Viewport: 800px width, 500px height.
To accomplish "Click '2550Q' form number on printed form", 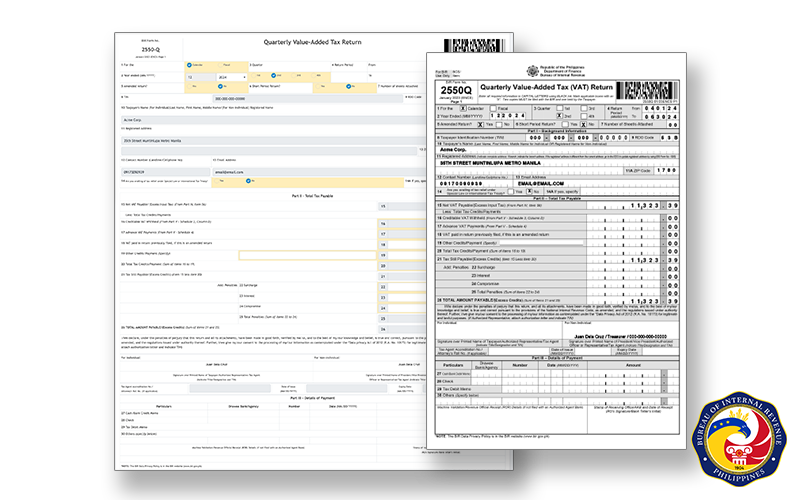I will coord(456,90).
